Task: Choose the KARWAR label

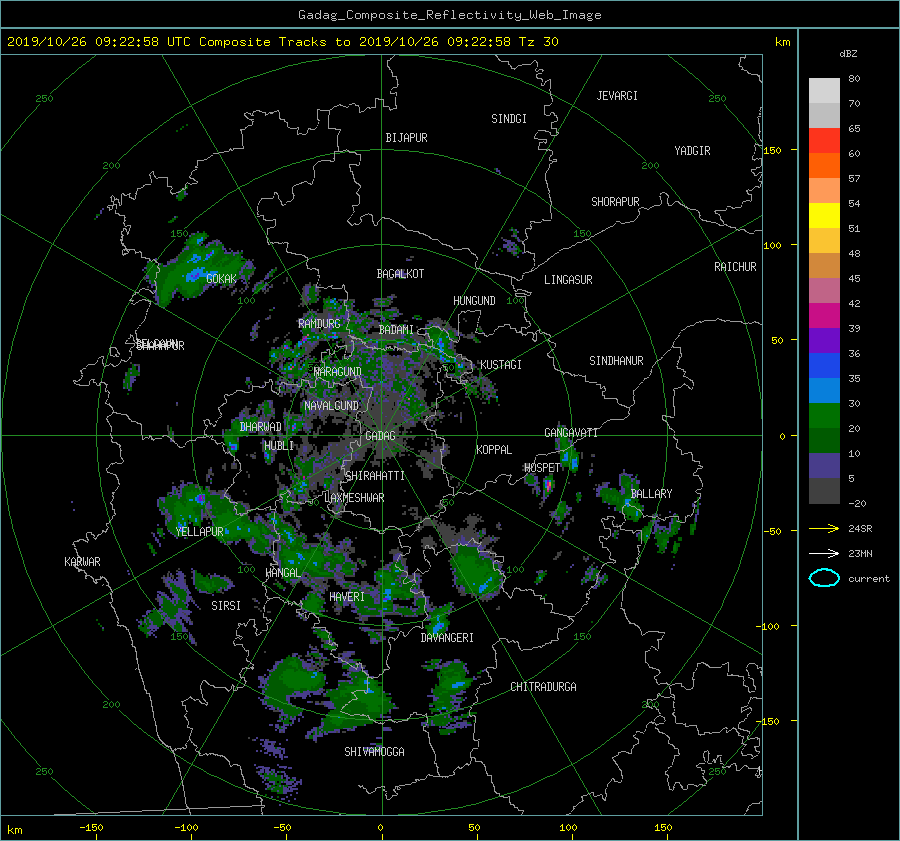Action: 82,562
